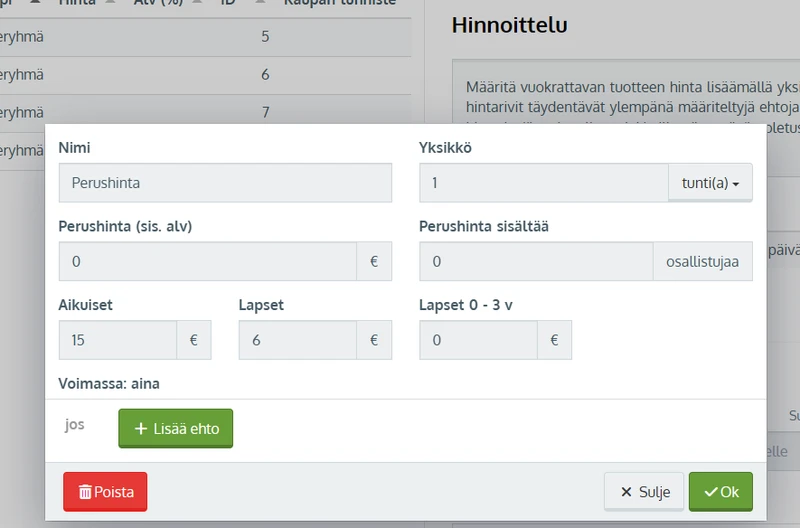Click the jos condition label
The width and height of the screenshot is (800, 528).
(x=74, y=424)
